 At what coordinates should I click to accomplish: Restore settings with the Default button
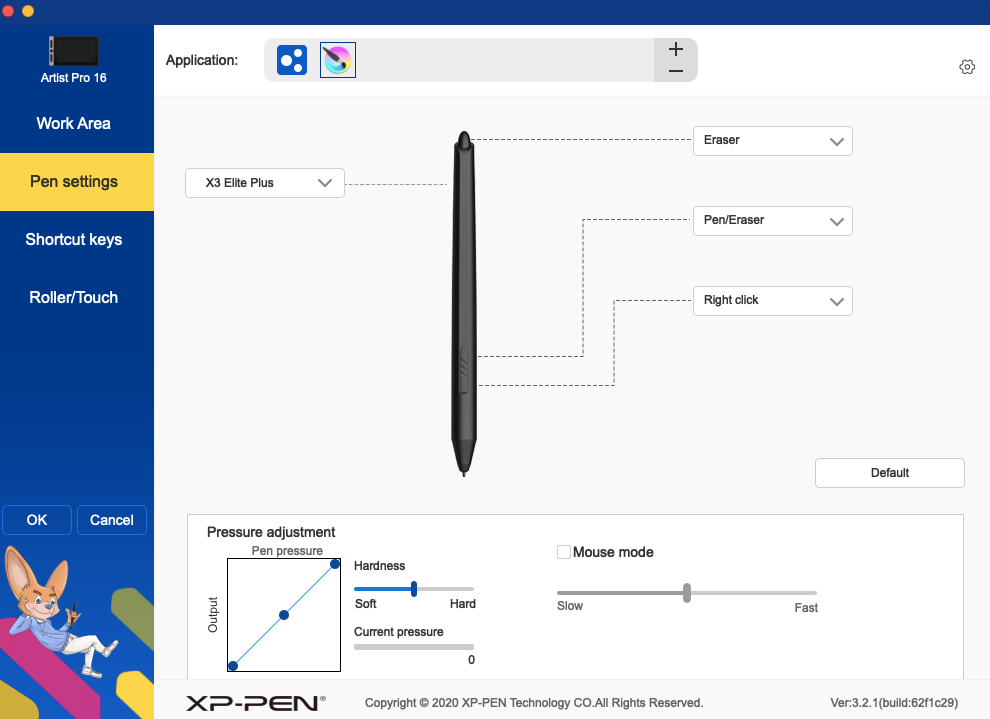click(x=889, y=472)
